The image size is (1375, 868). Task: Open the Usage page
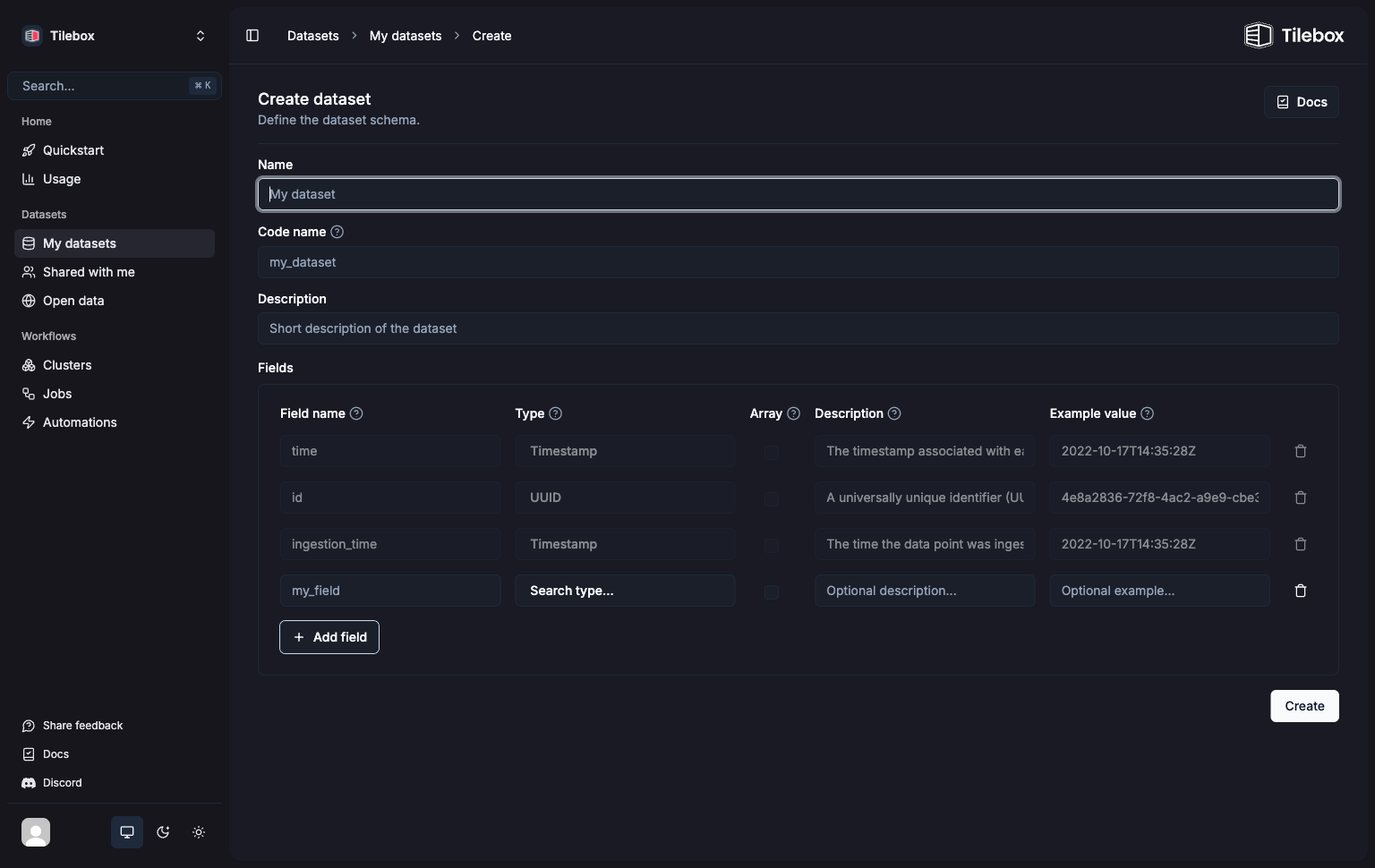coord(115,179)
